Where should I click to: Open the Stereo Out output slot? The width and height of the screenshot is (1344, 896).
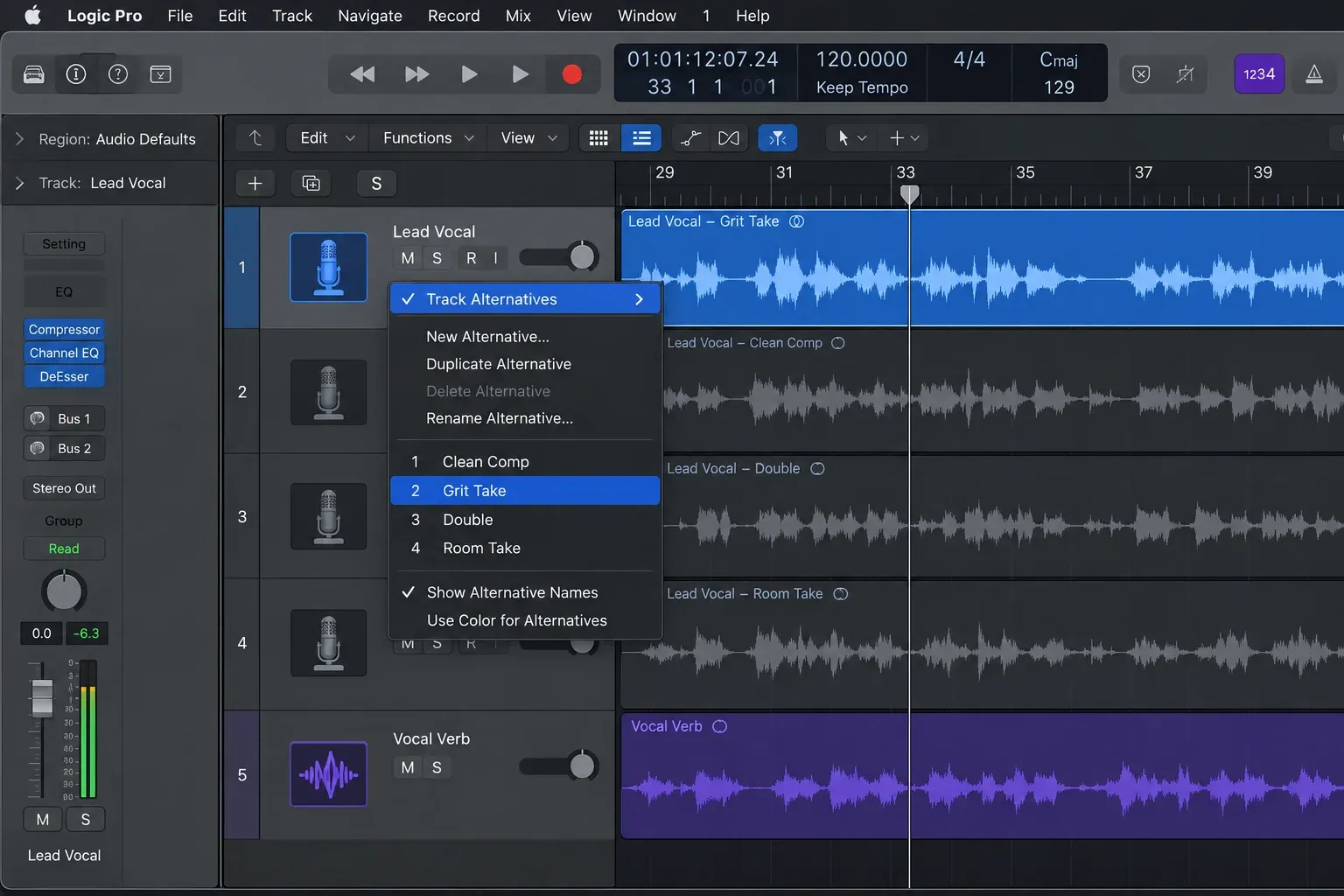pyautogui.click(x=64, y=488)
